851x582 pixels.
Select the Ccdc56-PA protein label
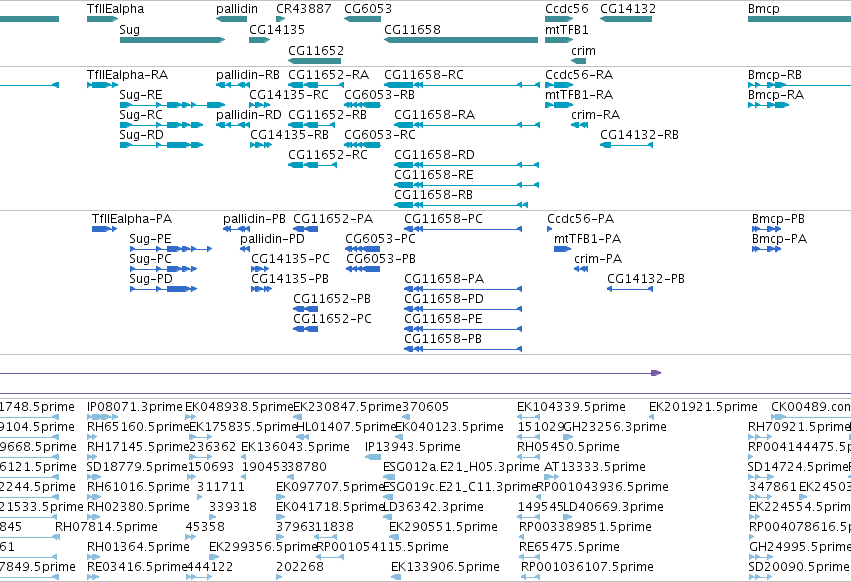pos(581,219)
